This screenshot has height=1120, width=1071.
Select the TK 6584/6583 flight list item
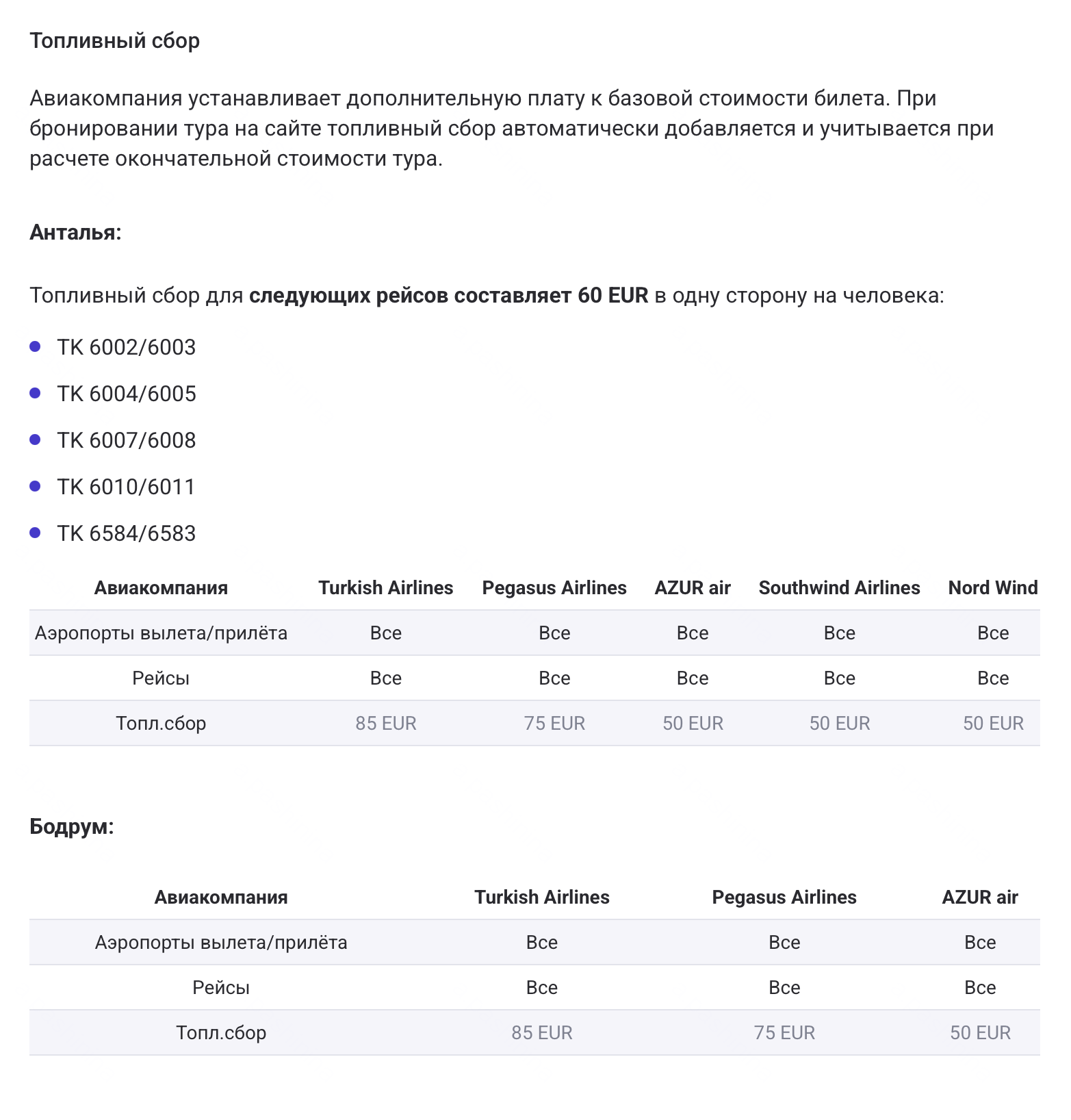(x=127, y=534)
